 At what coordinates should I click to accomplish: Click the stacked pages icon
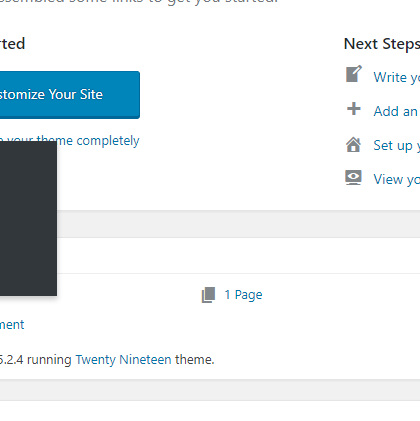click(x=208, y=295)
